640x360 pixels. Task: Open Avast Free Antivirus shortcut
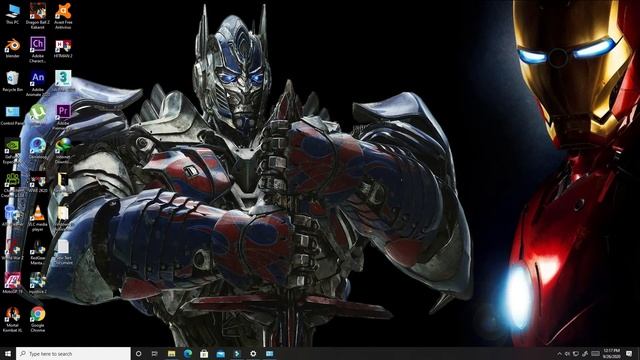[x=63, y=16]
